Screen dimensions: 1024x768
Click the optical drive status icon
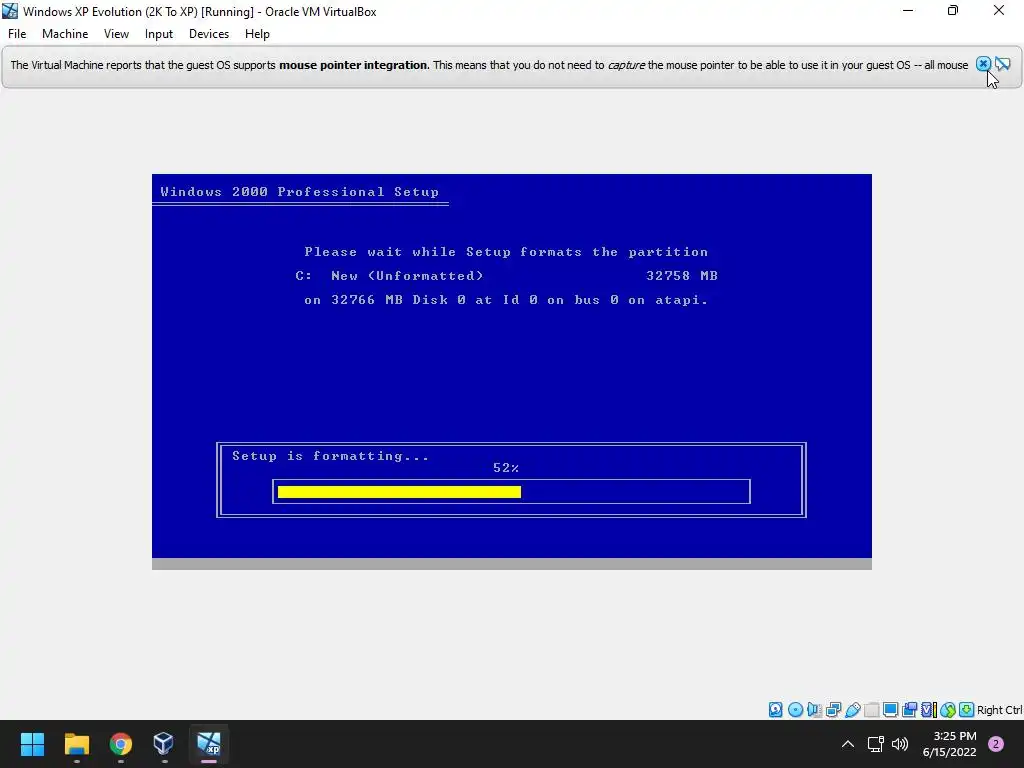click(x=795, y=710)
